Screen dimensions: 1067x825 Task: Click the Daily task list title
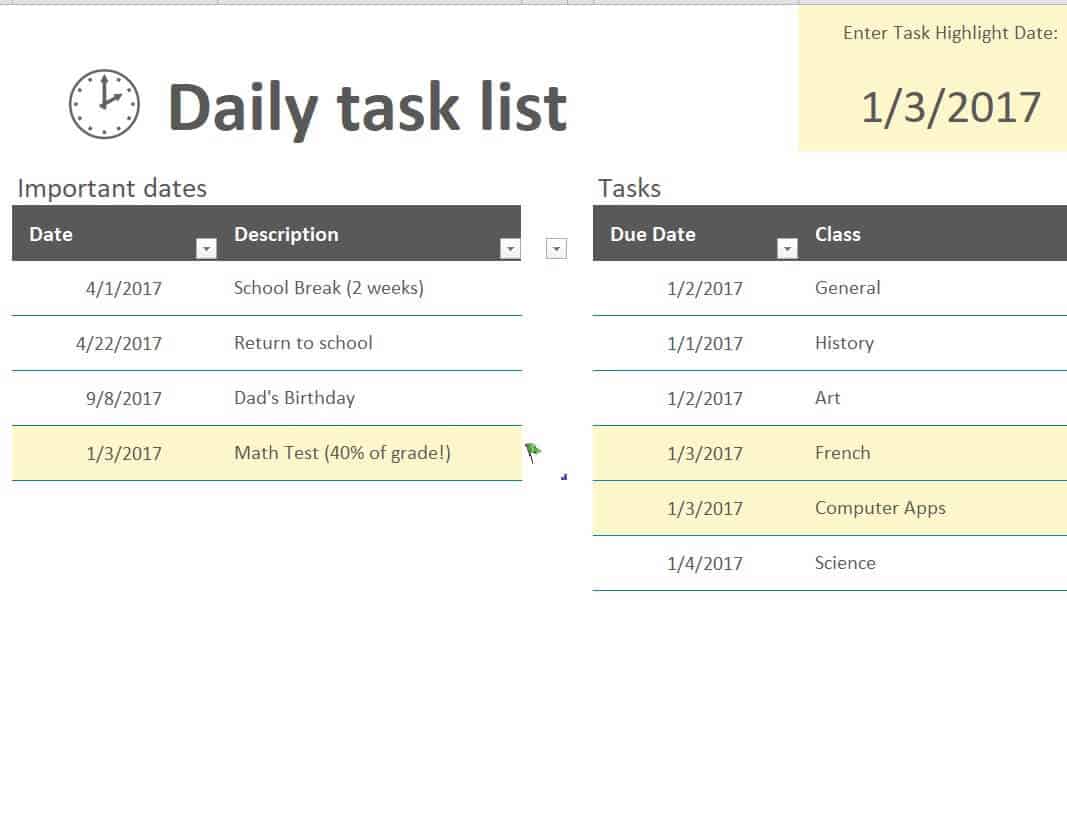point(367,108)
